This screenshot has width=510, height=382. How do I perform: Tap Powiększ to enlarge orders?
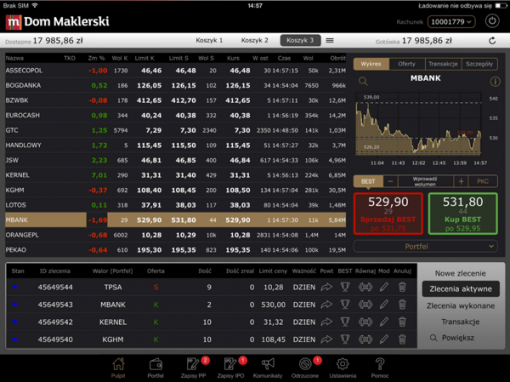click(453, 338)
